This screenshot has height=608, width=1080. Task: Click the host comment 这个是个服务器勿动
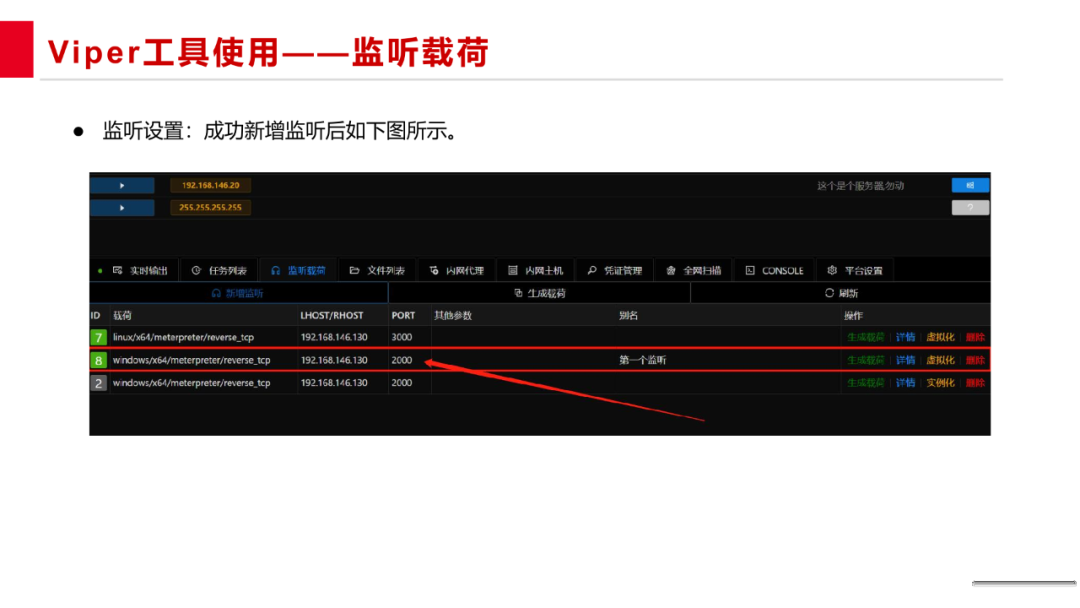click(x=860, y=186)
